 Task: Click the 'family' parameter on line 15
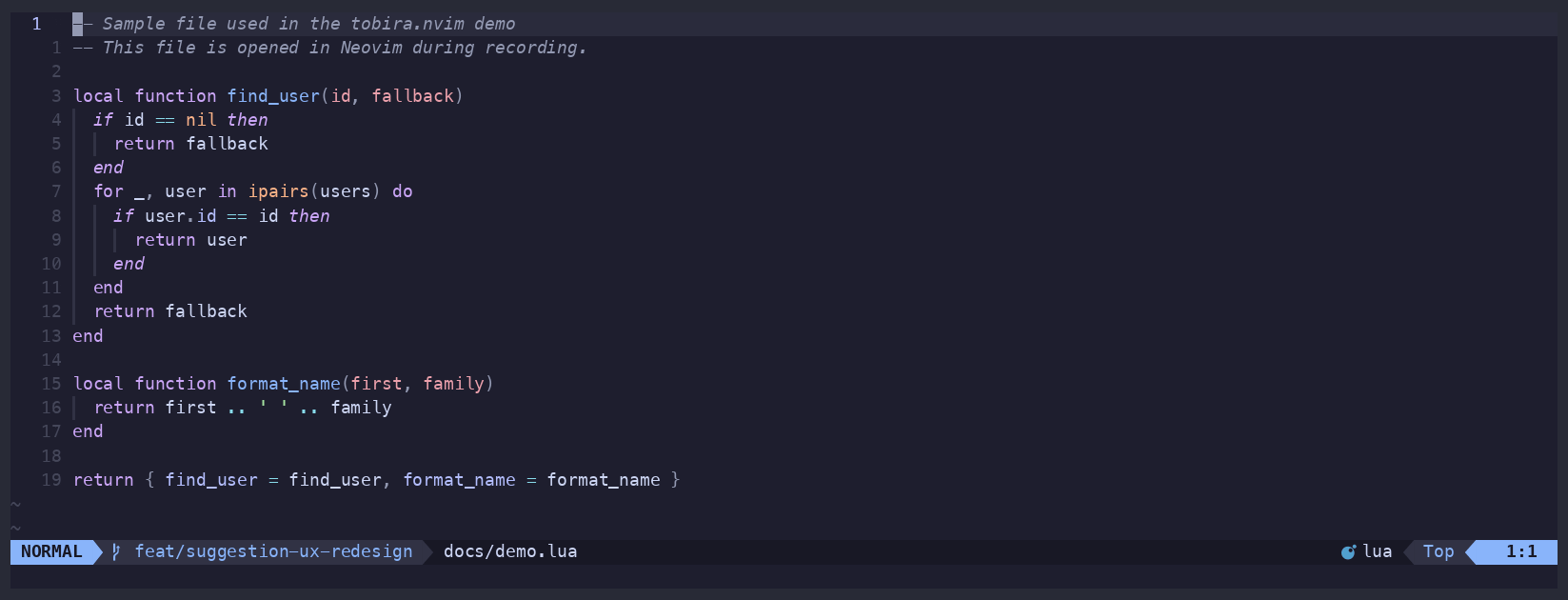coord(454,384)
